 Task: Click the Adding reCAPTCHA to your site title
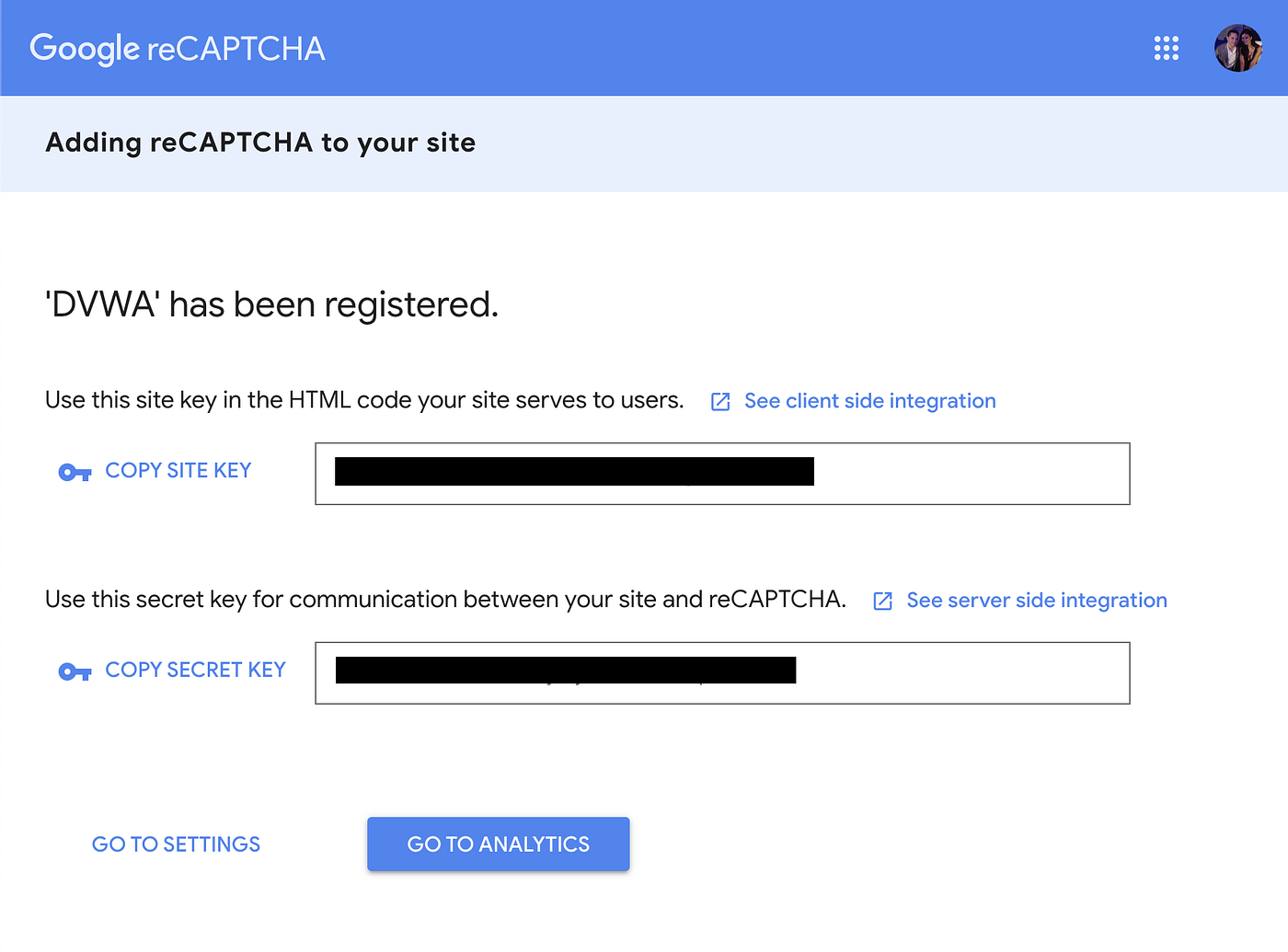click(260, 143)
